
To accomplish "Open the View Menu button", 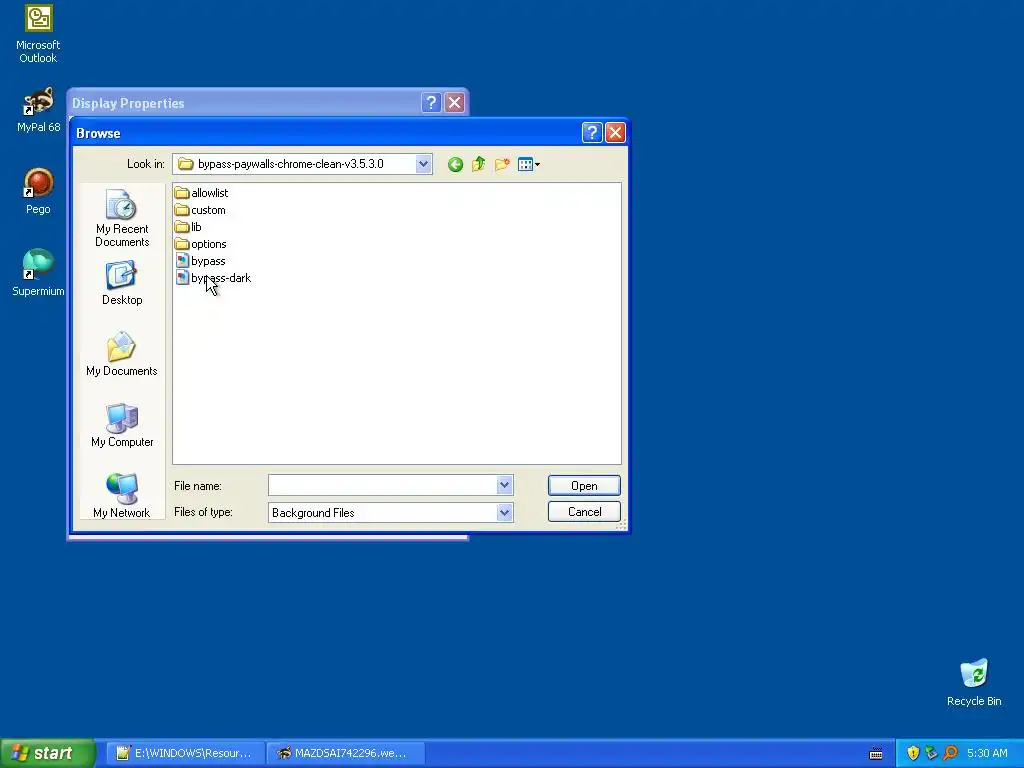I will 528,165.
